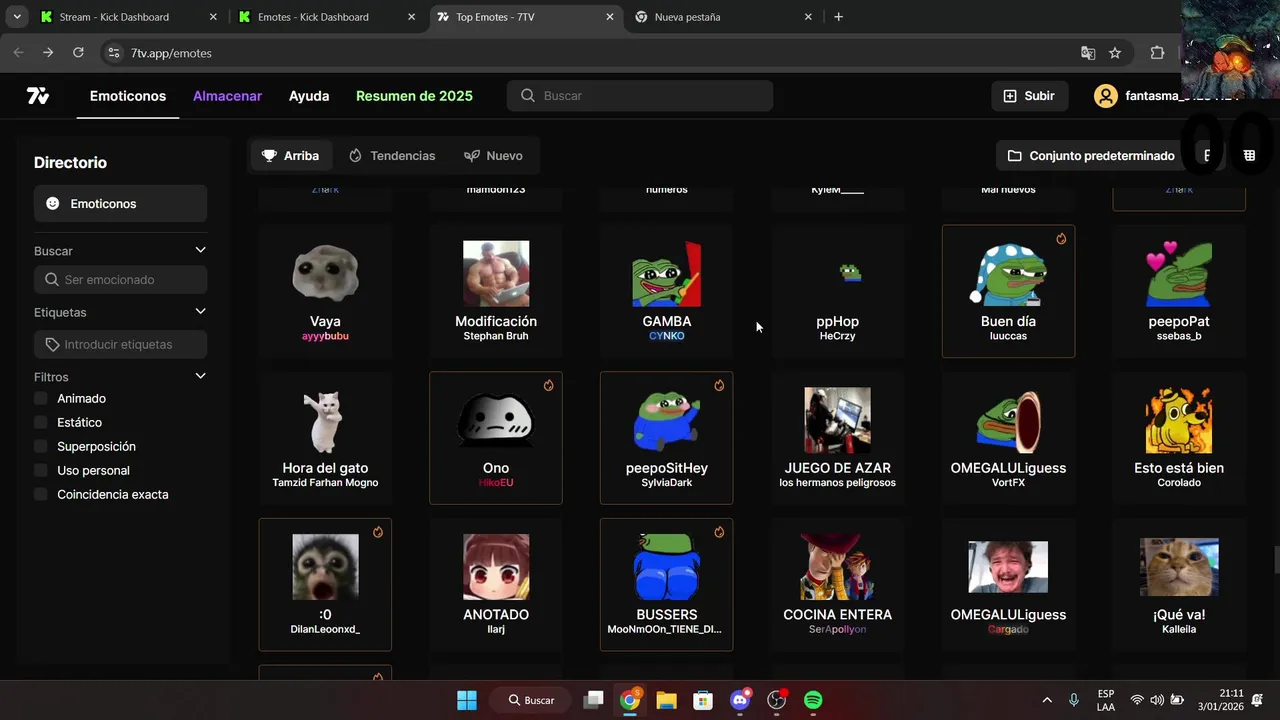1280x720 pixels.
Task: Reload the page with the refresh icon
Action: pyautogui.click(x=78, y=53)
